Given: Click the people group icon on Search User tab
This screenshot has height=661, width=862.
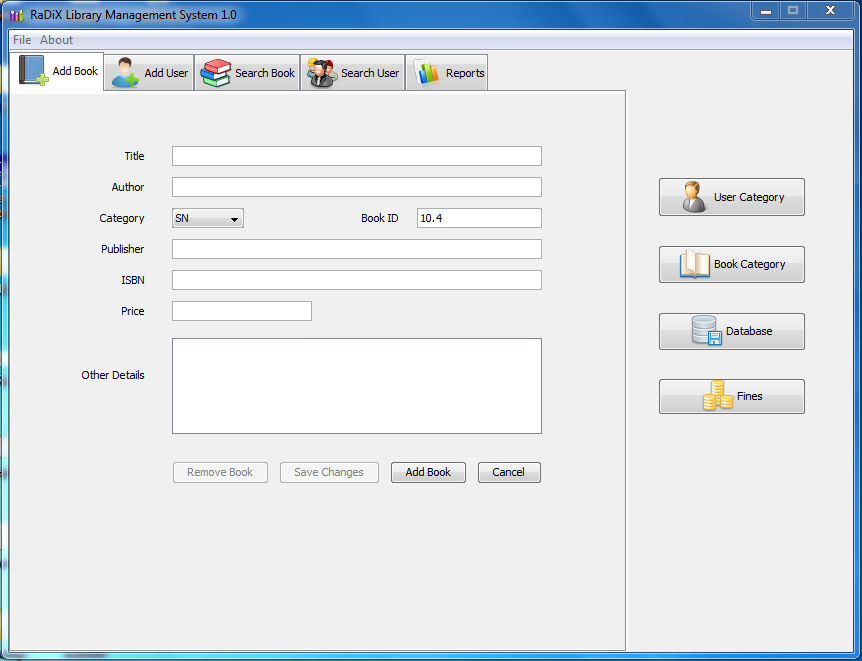Looking at the screenshot, I should (320, 71).
